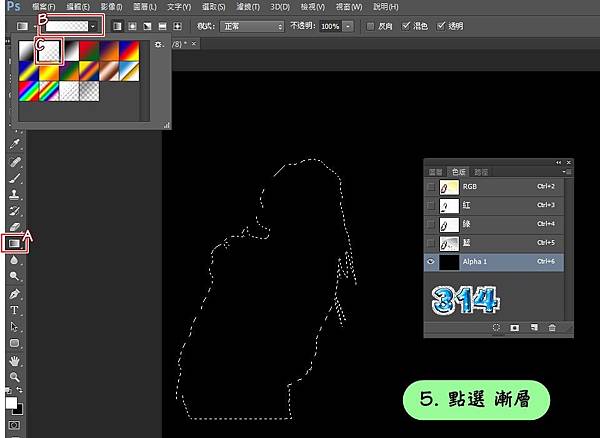
Task: Save selection as channel icon
Action: (x=515, y=327)
